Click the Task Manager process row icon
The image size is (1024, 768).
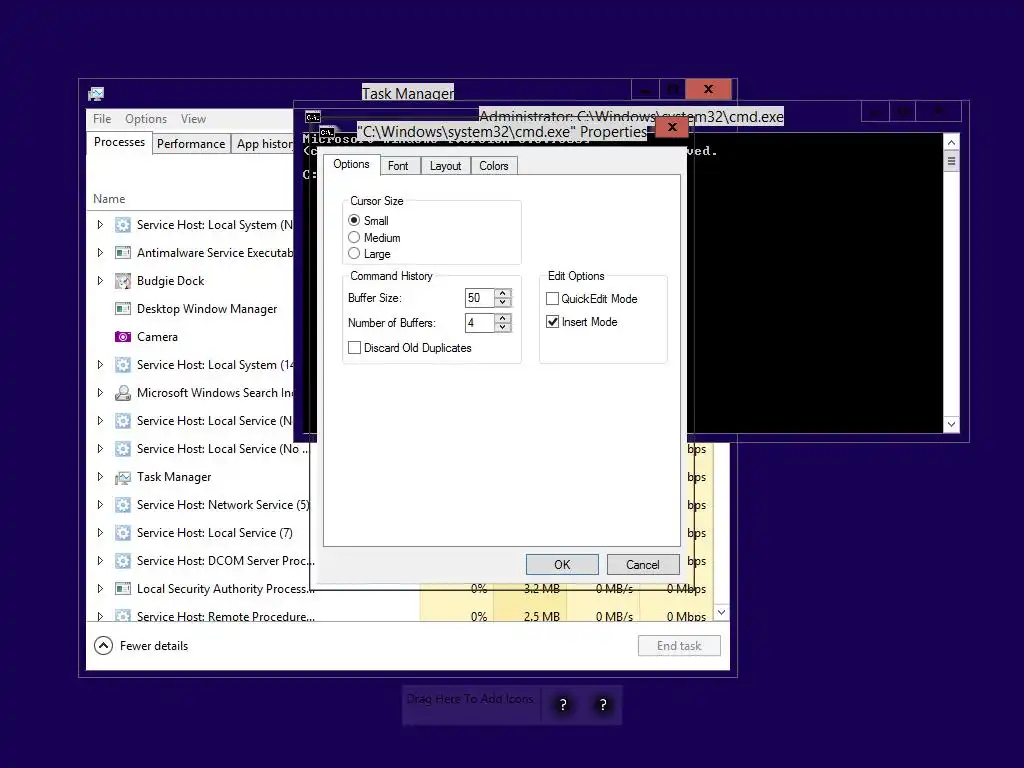tap(123, 477)
